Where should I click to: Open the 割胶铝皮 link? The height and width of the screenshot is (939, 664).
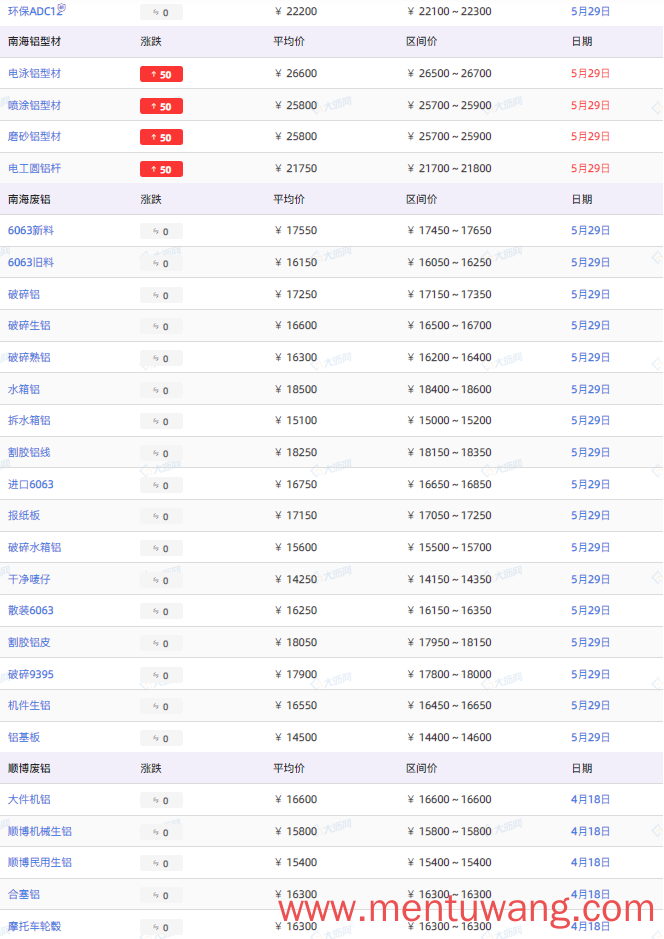coord(29,643)
